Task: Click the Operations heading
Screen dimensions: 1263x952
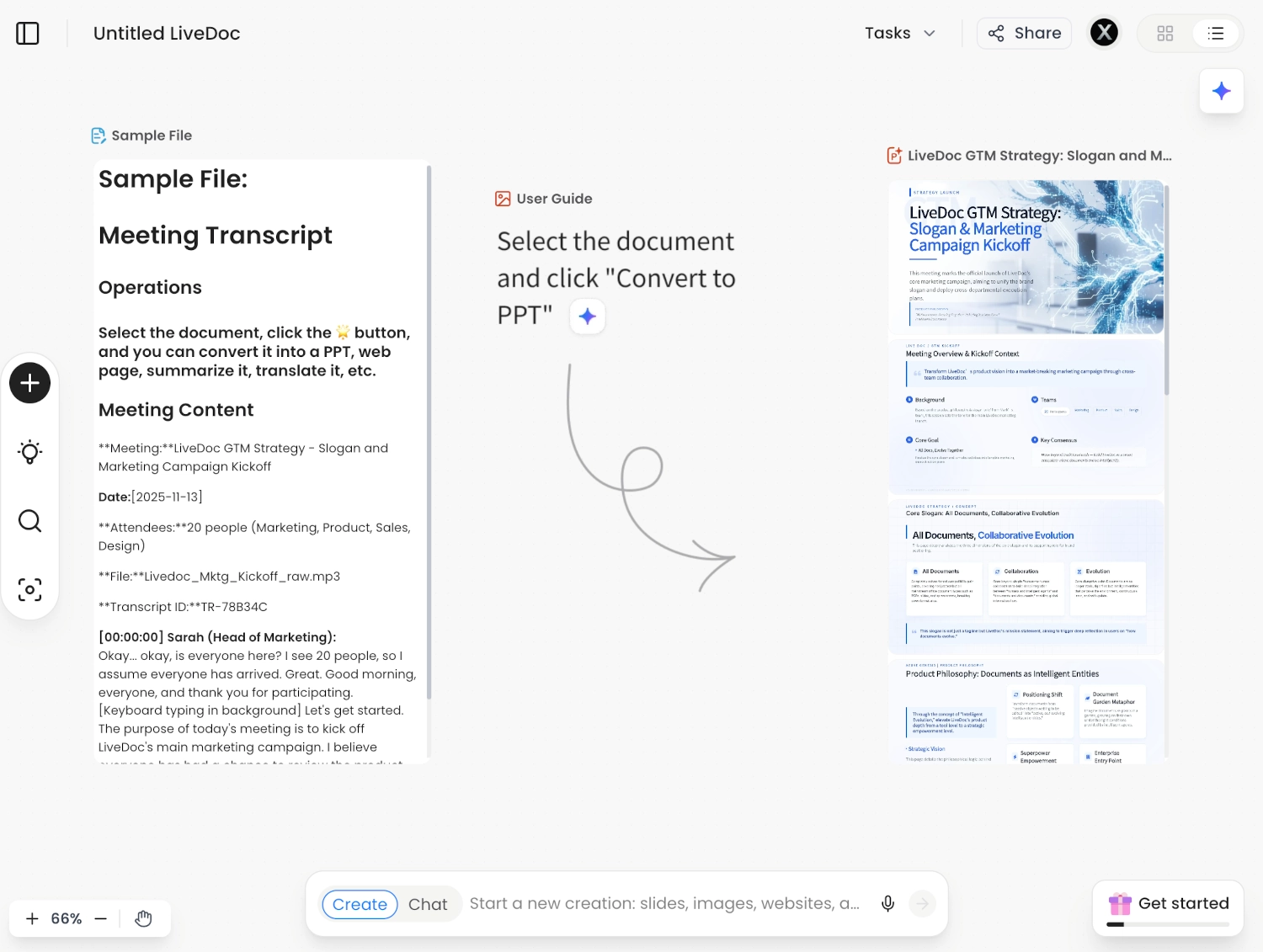Action: [x=150, y=288]
